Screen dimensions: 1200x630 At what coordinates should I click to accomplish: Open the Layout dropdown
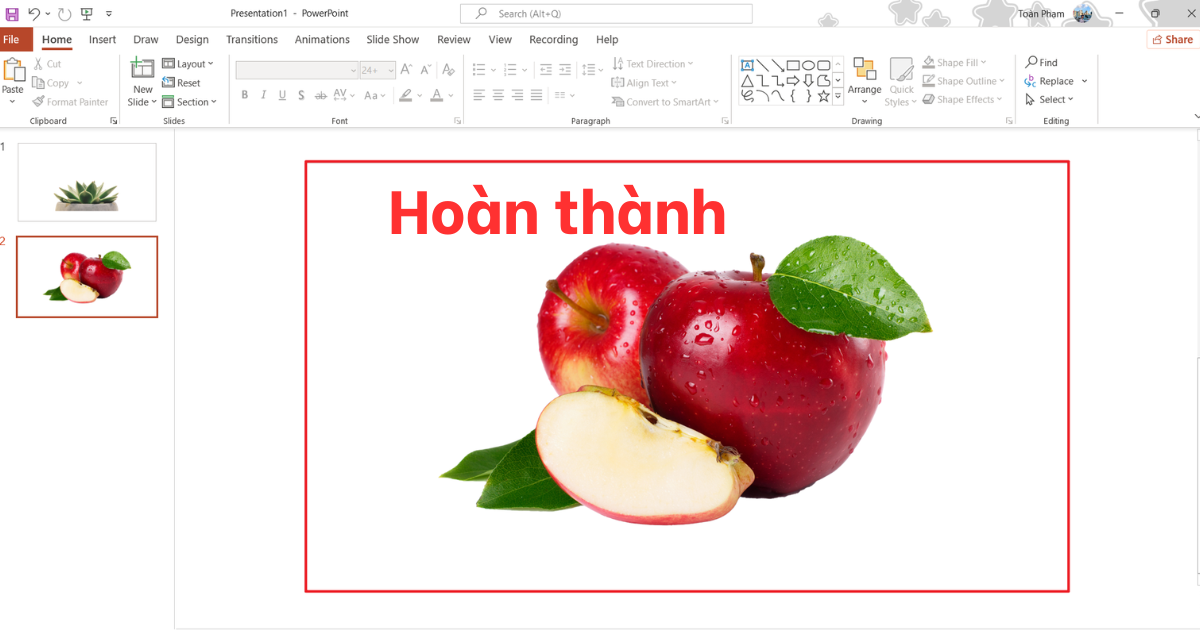coord(188,64)
